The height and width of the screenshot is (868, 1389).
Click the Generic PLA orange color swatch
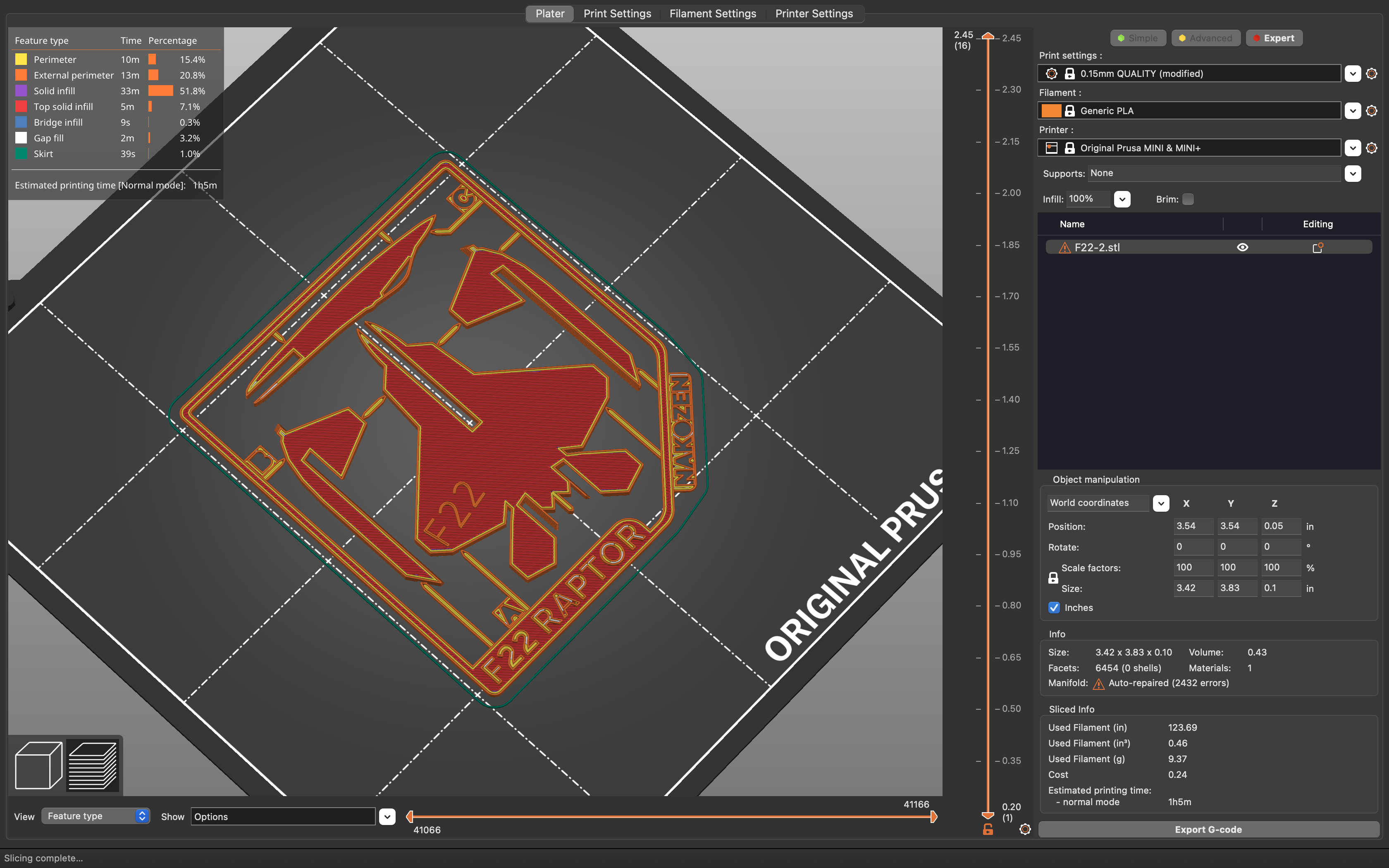coord(1051,111)
